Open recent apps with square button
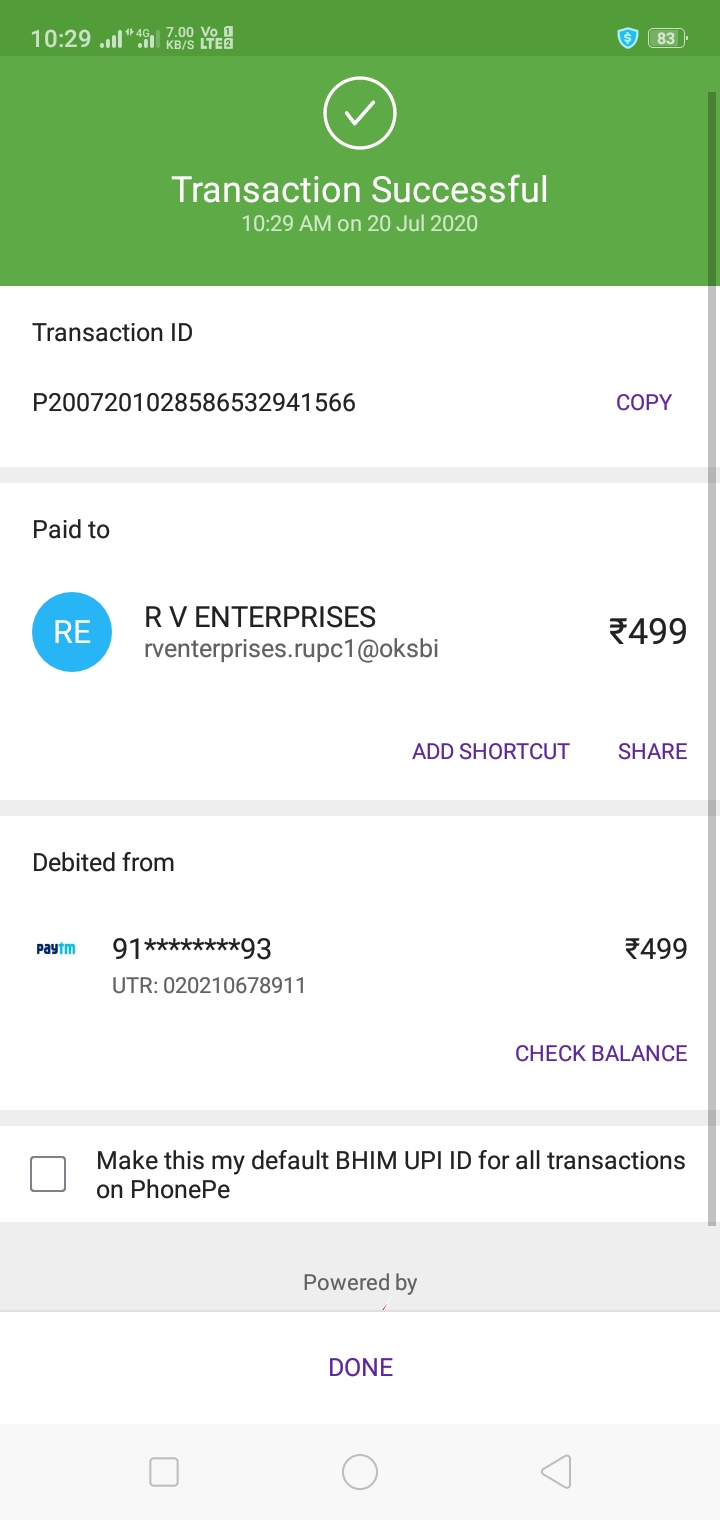The width and height of the screenshot is (720, 1520). click(x=164, y=1471)
